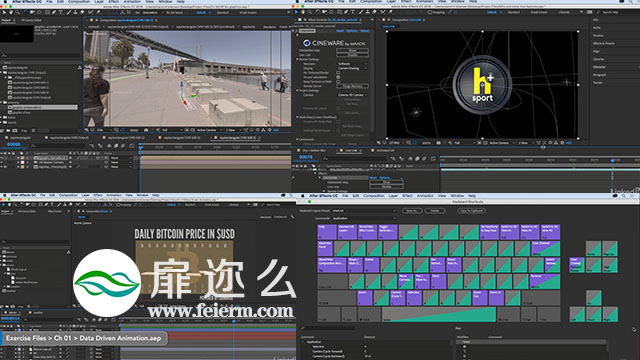Toggle the Keep Textures in RAM checkbox
640x360 pixels.
point(338,82)
